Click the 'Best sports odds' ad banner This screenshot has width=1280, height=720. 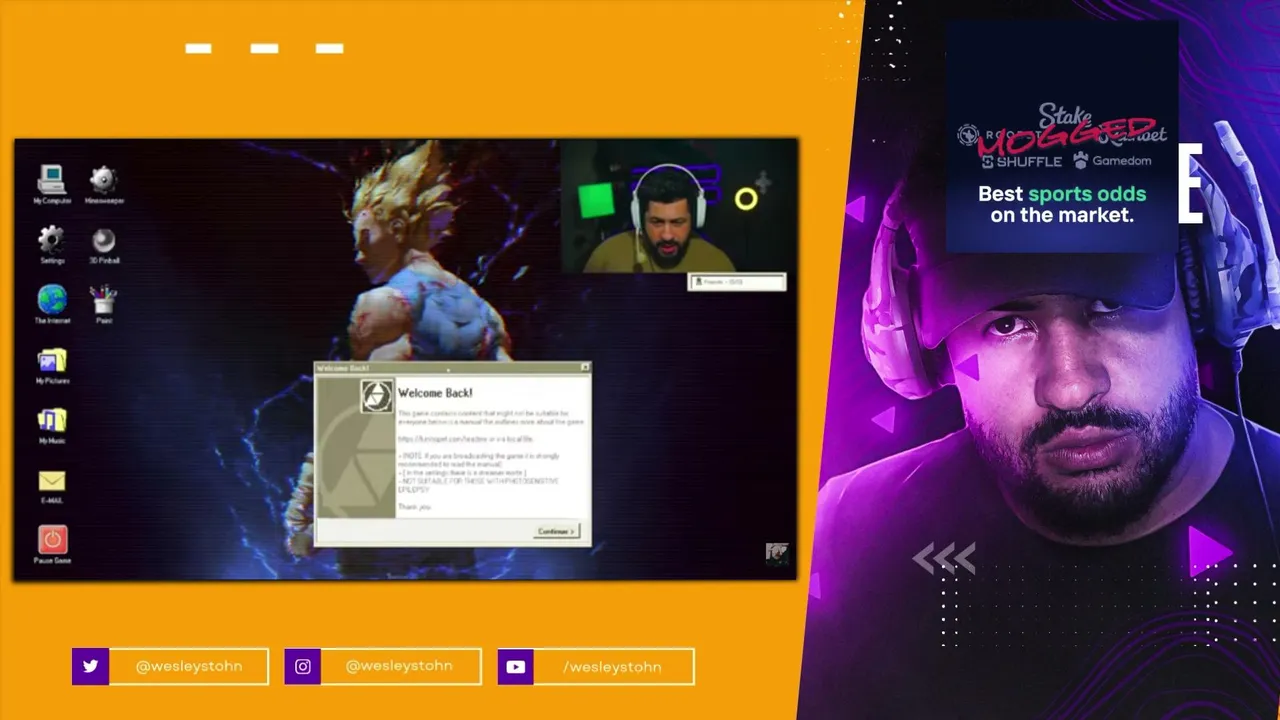tap(1062, 137)
